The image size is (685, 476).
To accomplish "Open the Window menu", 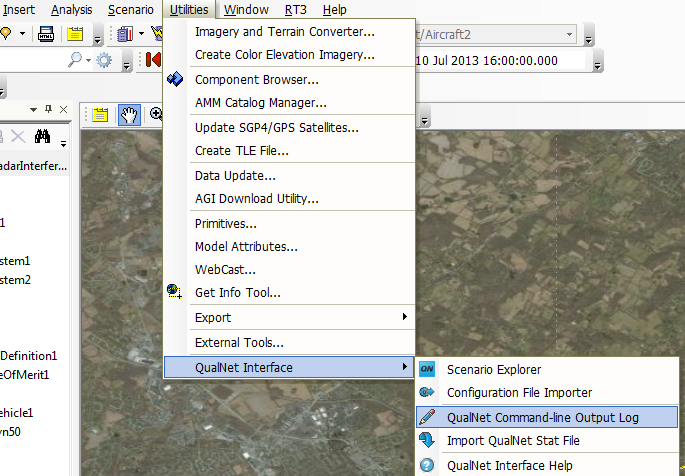I will [246, 9].
